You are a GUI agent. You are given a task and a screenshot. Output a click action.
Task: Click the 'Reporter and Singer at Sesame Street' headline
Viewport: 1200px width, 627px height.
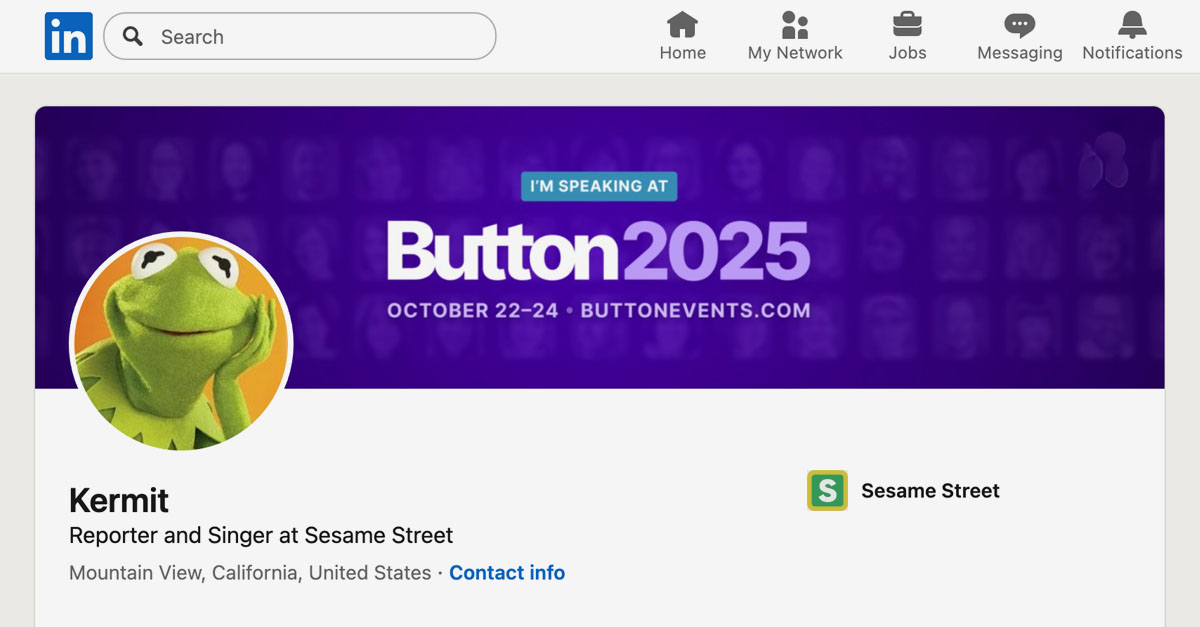261,535
